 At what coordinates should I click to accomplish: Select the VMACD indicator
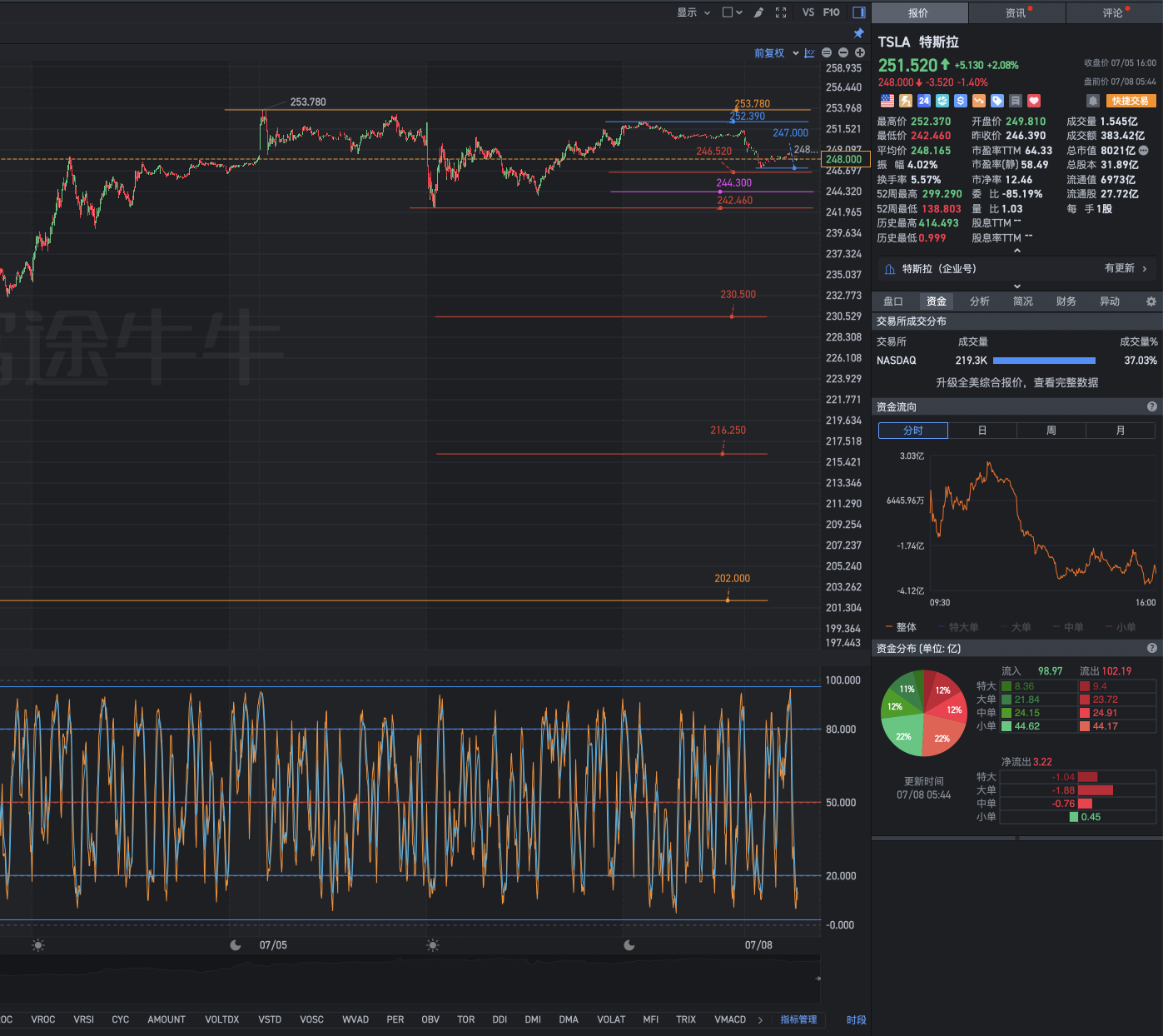730,1019
